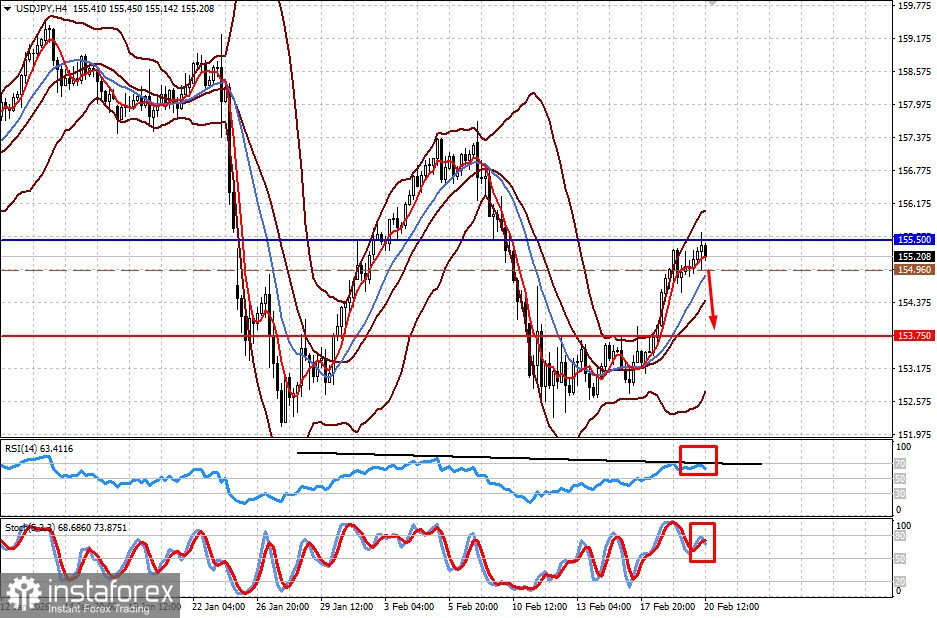Click the 152.575 price axis label

pyautogui.click(x=915, y=402)
